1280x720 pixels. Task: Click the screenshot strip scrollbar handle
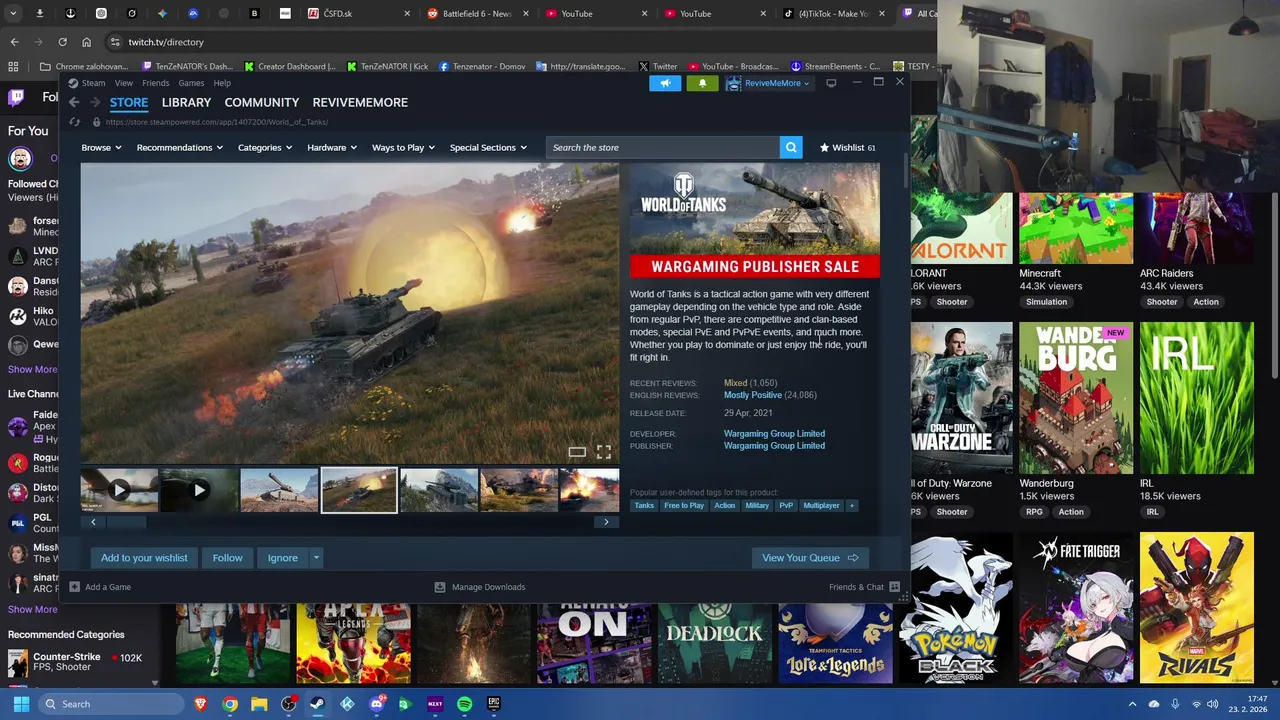(126, 522)
